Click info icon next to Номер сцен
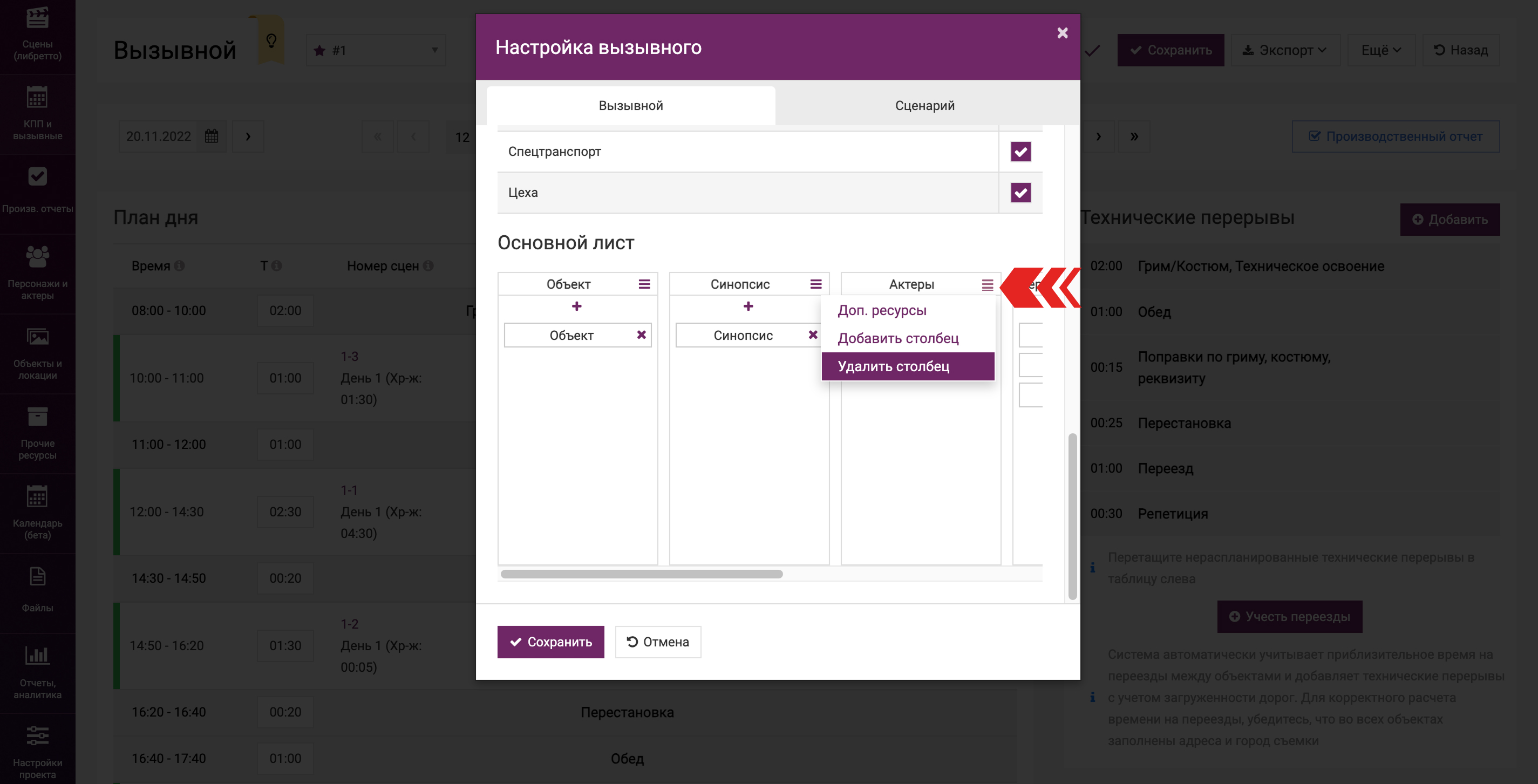The height and width of the screenshot is (784, 1538). pyautogui.click(x=428, y=265)
